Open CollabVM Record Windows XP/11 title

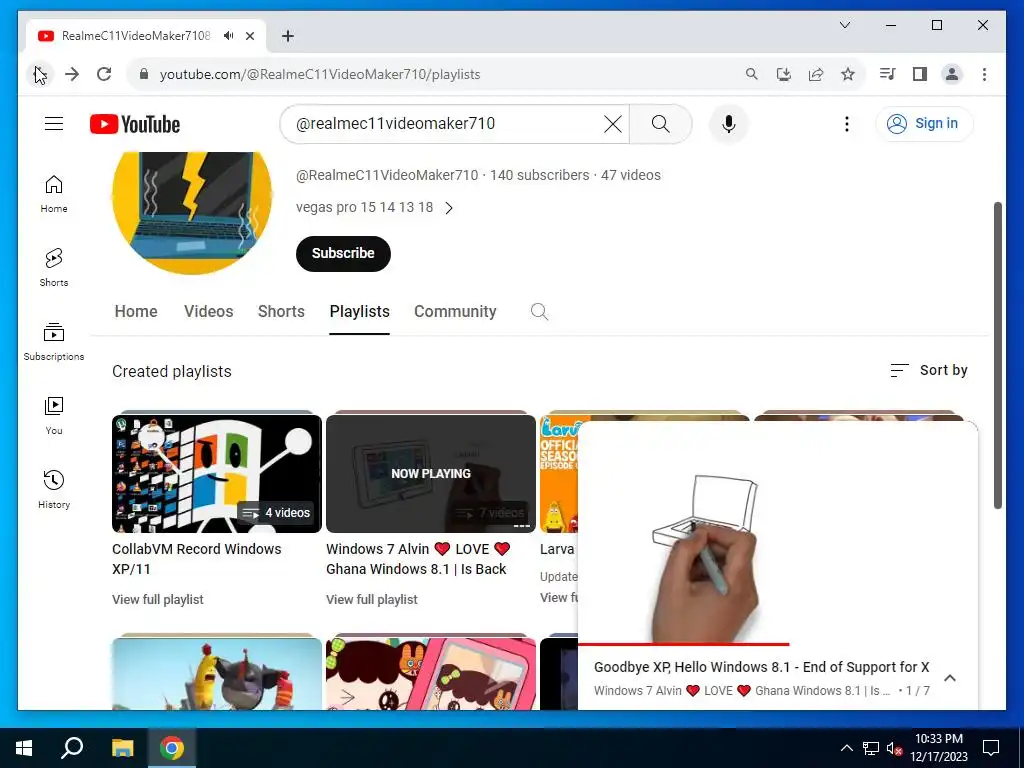[197, 559]
